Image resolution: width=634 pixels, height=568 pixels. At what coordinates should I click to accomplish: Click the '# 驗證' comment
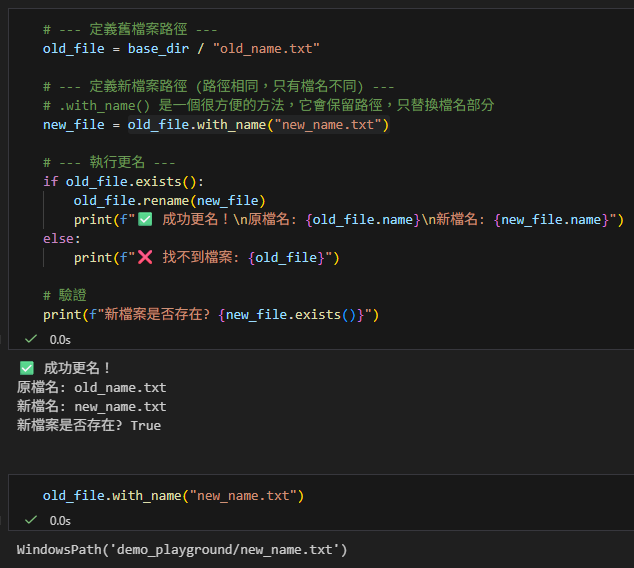[x=65, y=295]
